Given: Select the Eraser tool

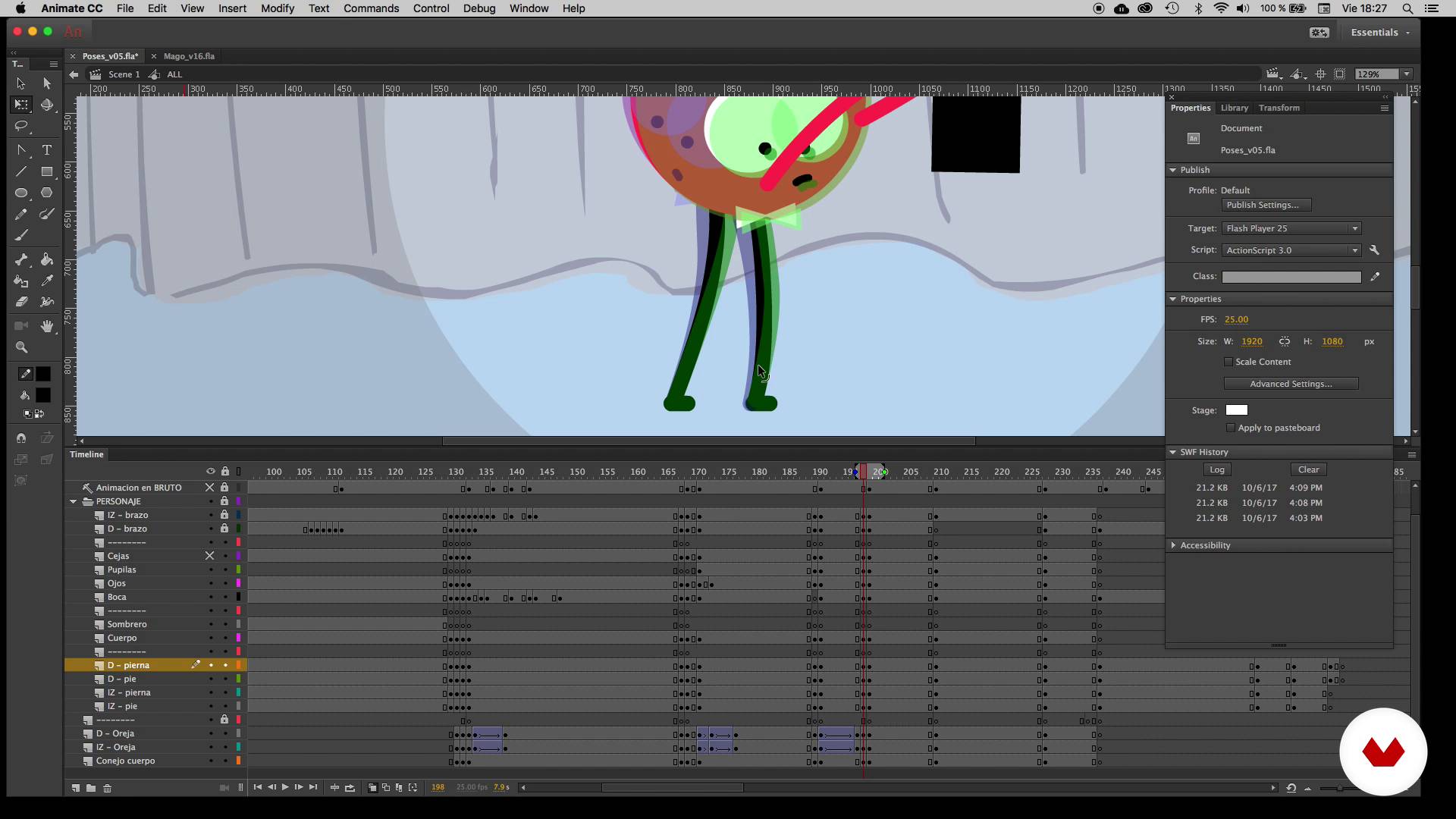Looking at the screenshot, I should [21, 302].
